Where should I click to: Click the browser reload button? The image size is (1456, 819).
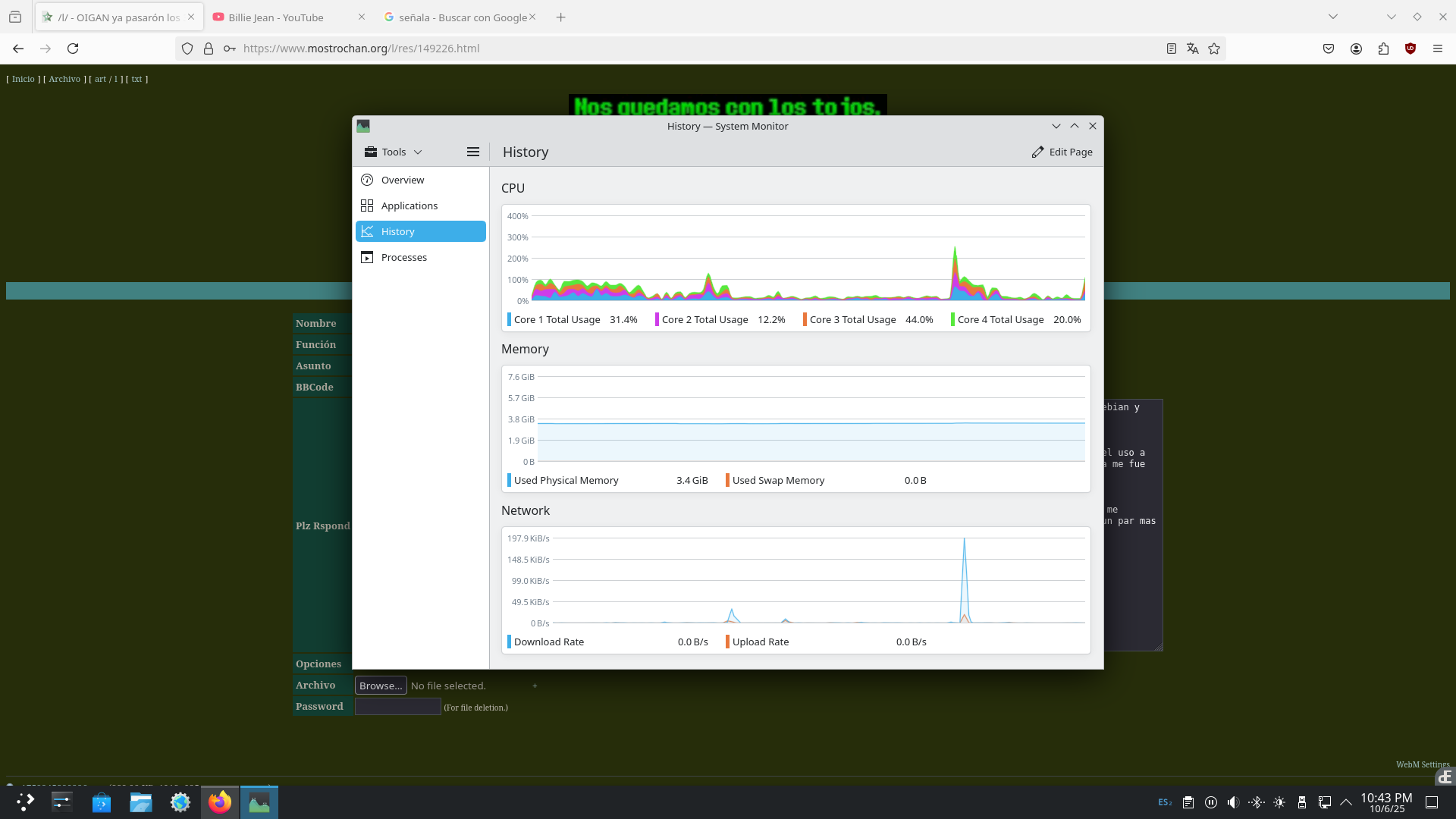[73, 49]
